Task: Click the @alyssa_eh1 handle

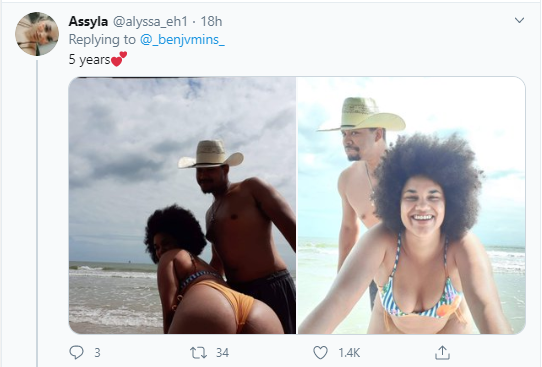Action: pyautogui.click(x=150, y=21)
